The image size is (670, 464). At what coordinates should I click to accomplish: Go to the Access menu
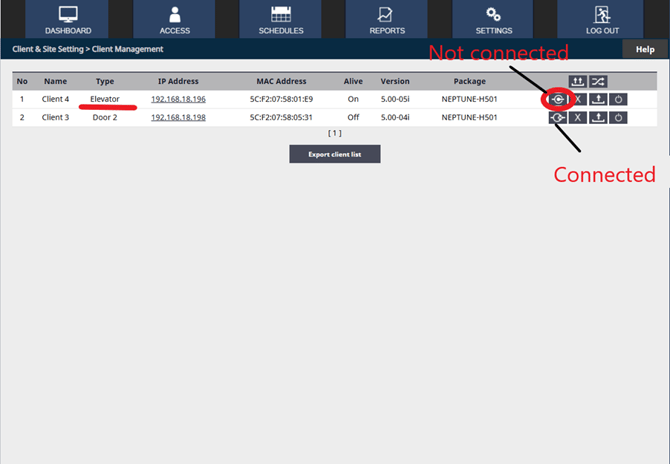(x=174, y=19)
